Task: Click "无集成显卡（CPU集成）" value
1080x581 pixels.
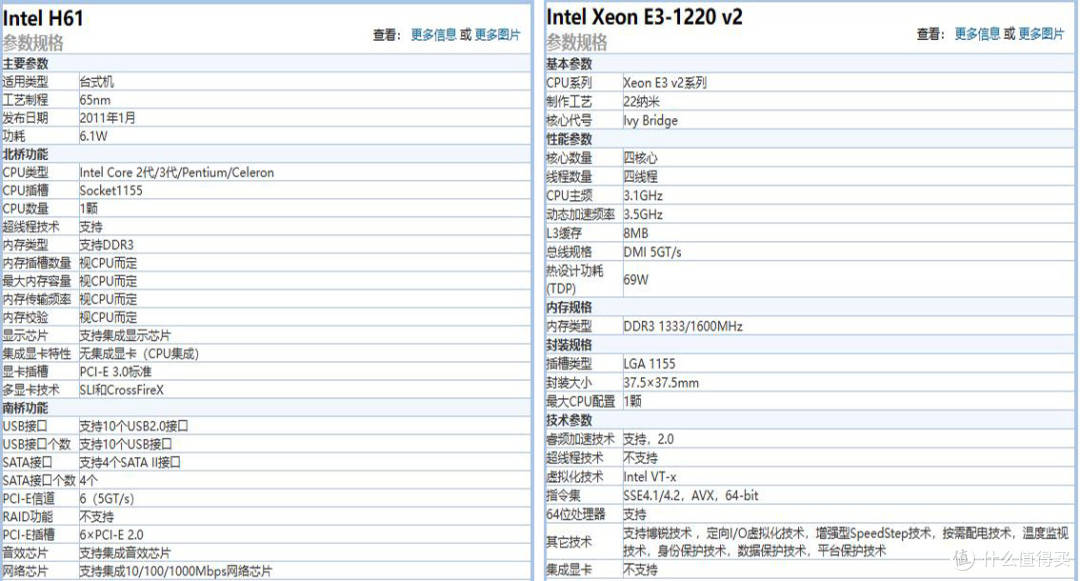Action: 139,354
